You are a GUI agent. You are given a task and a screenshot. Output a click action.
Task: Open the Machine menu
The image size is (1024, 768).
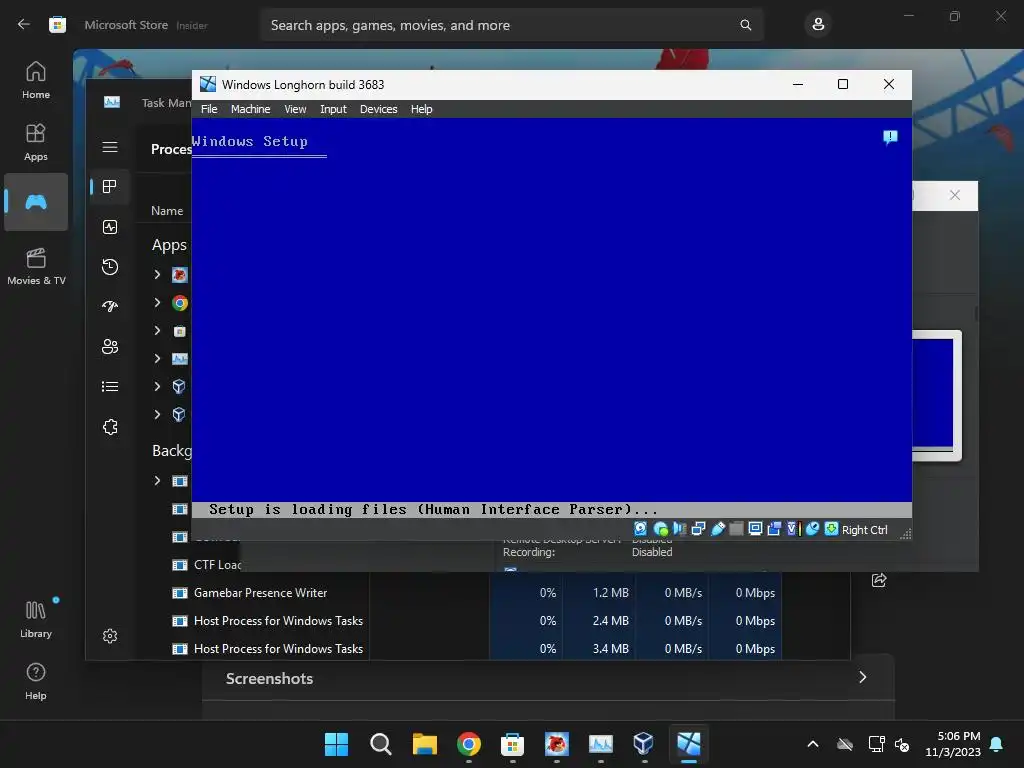point(250,109)
